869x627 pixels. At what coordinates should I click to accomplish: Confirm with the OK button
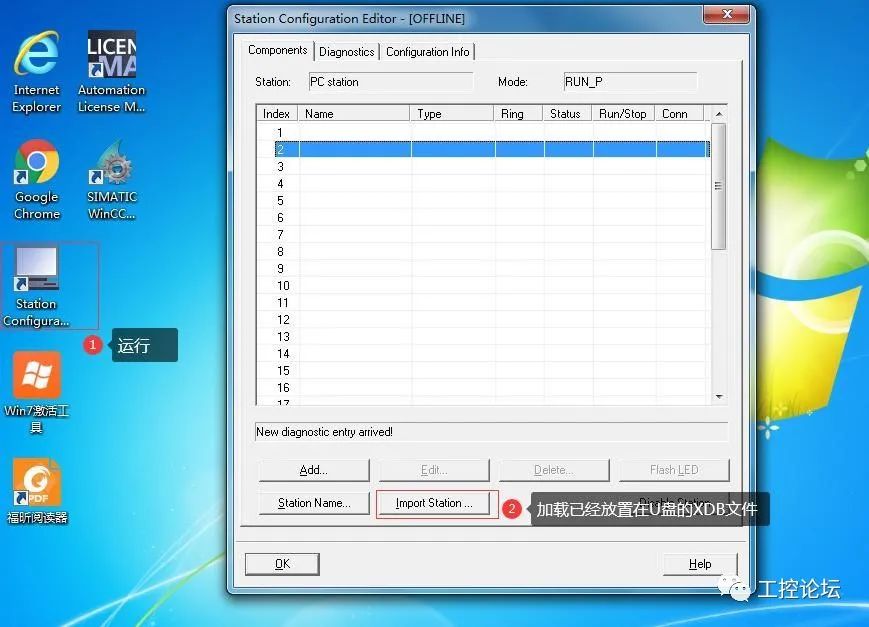[x=282, y=564]
